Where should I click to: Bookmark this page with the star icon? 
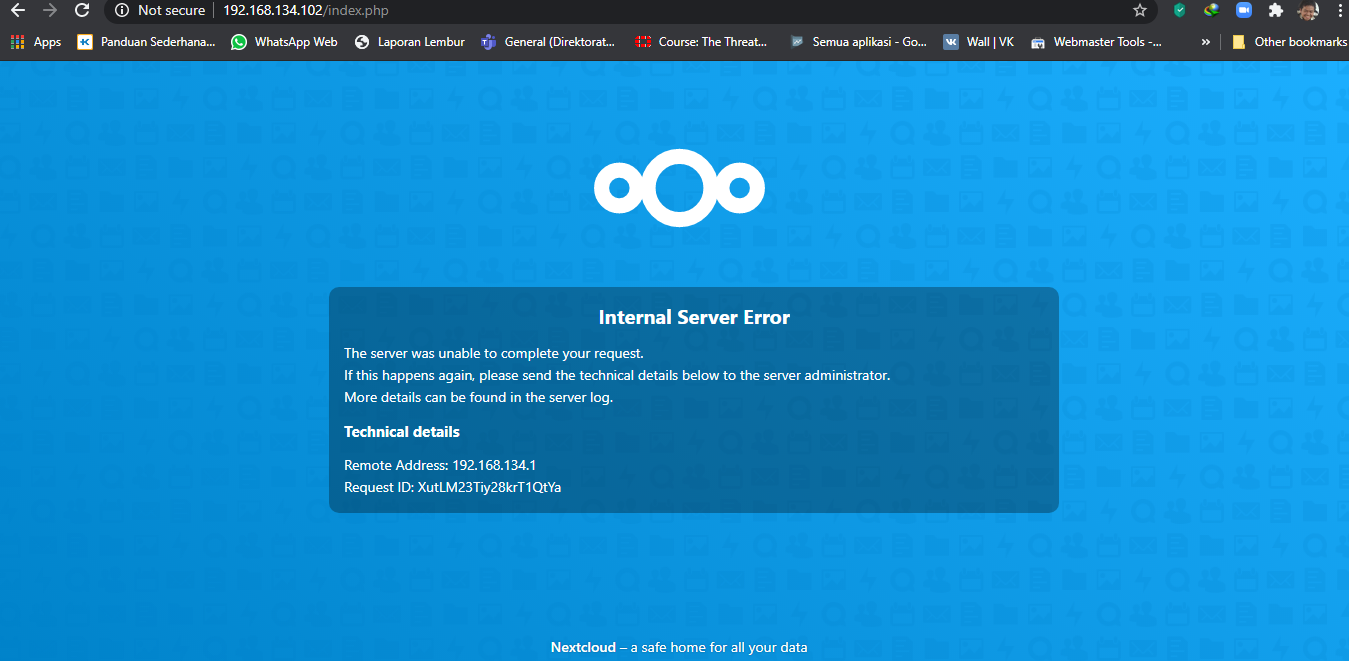pyautogui.click(x=1139, y=11)
